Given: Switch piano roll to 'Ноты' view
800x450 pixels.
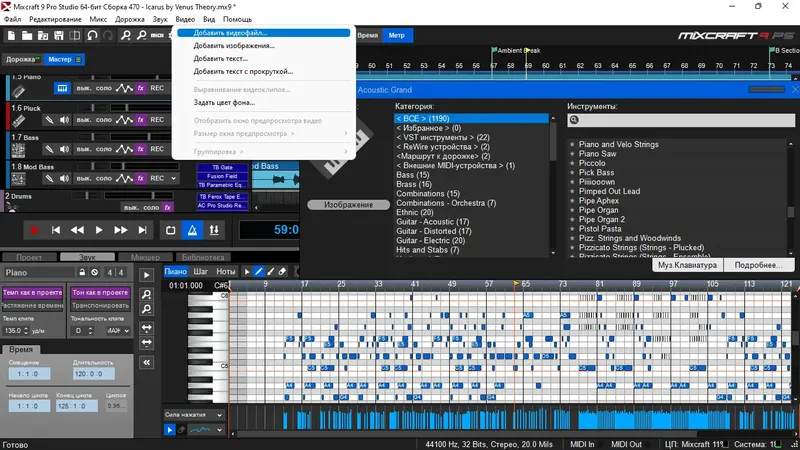Looking at the screenshot, I should (x=226, y=271).
